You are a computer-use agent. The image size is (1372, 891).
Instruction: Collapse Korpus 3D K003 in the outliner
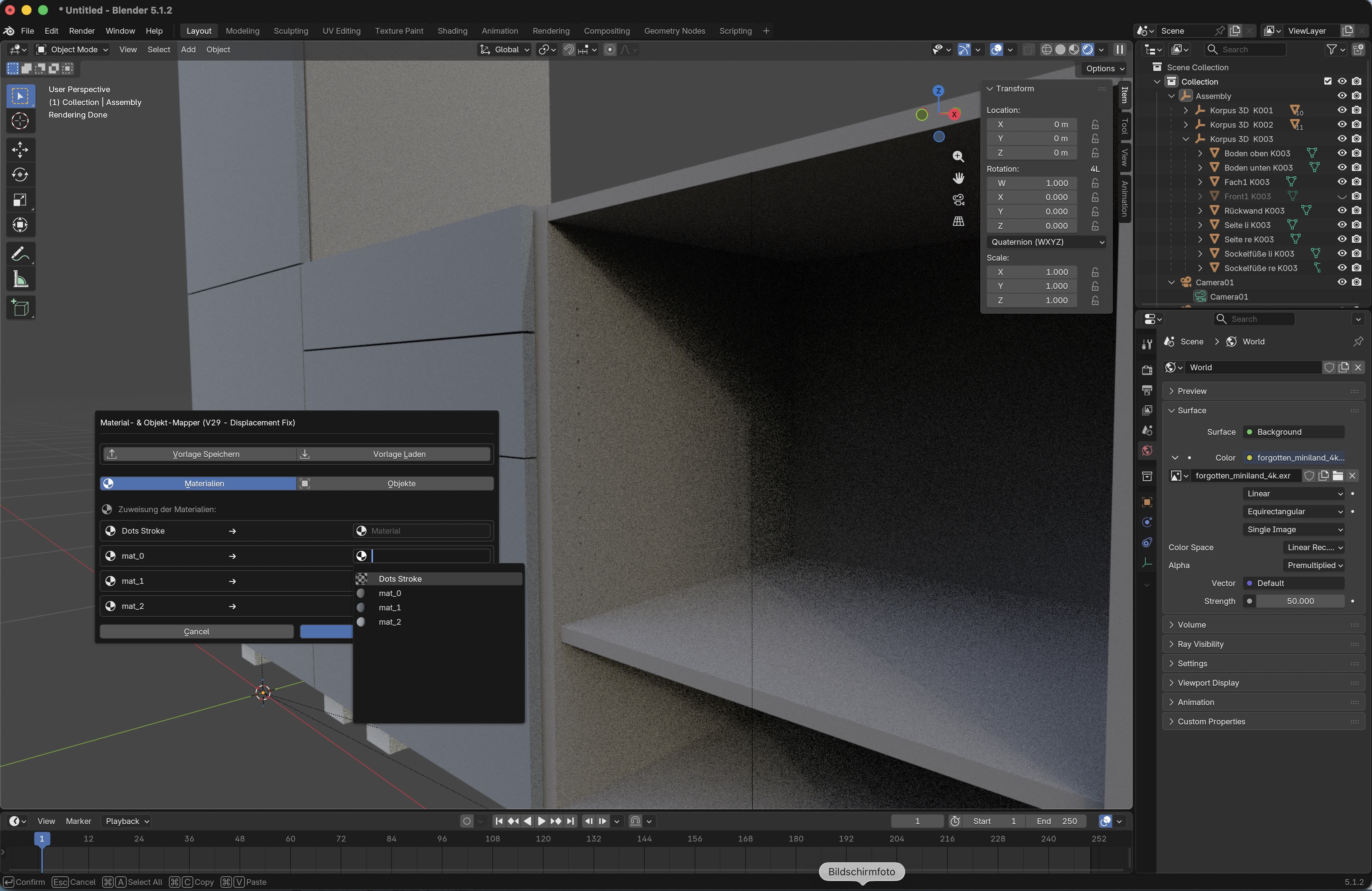tap(1185, 139)
